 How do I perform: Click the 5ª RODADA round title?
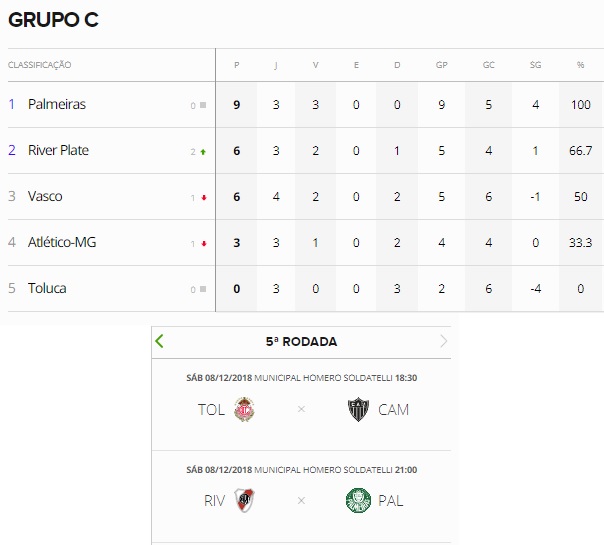coord(301,341)
